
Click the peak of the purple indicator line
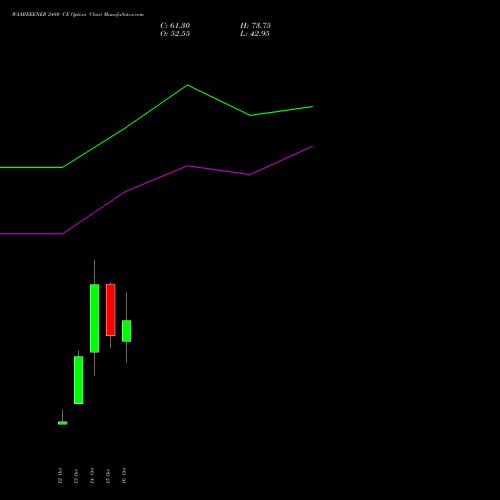[x=312, y=146]
